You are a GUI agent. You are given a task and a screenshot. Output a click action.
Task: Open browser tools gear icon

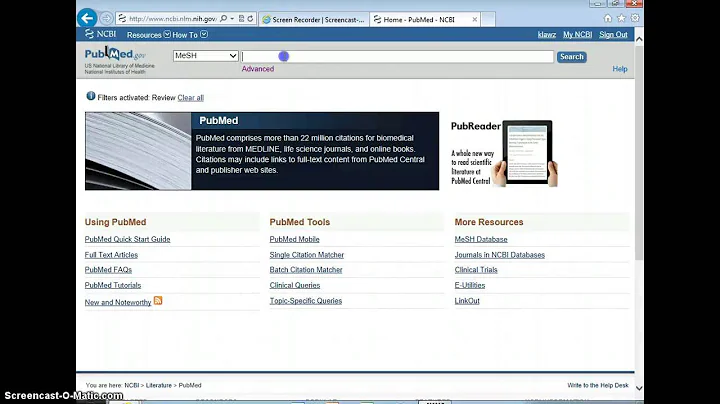pyautogui.click(x=635, y=18)
